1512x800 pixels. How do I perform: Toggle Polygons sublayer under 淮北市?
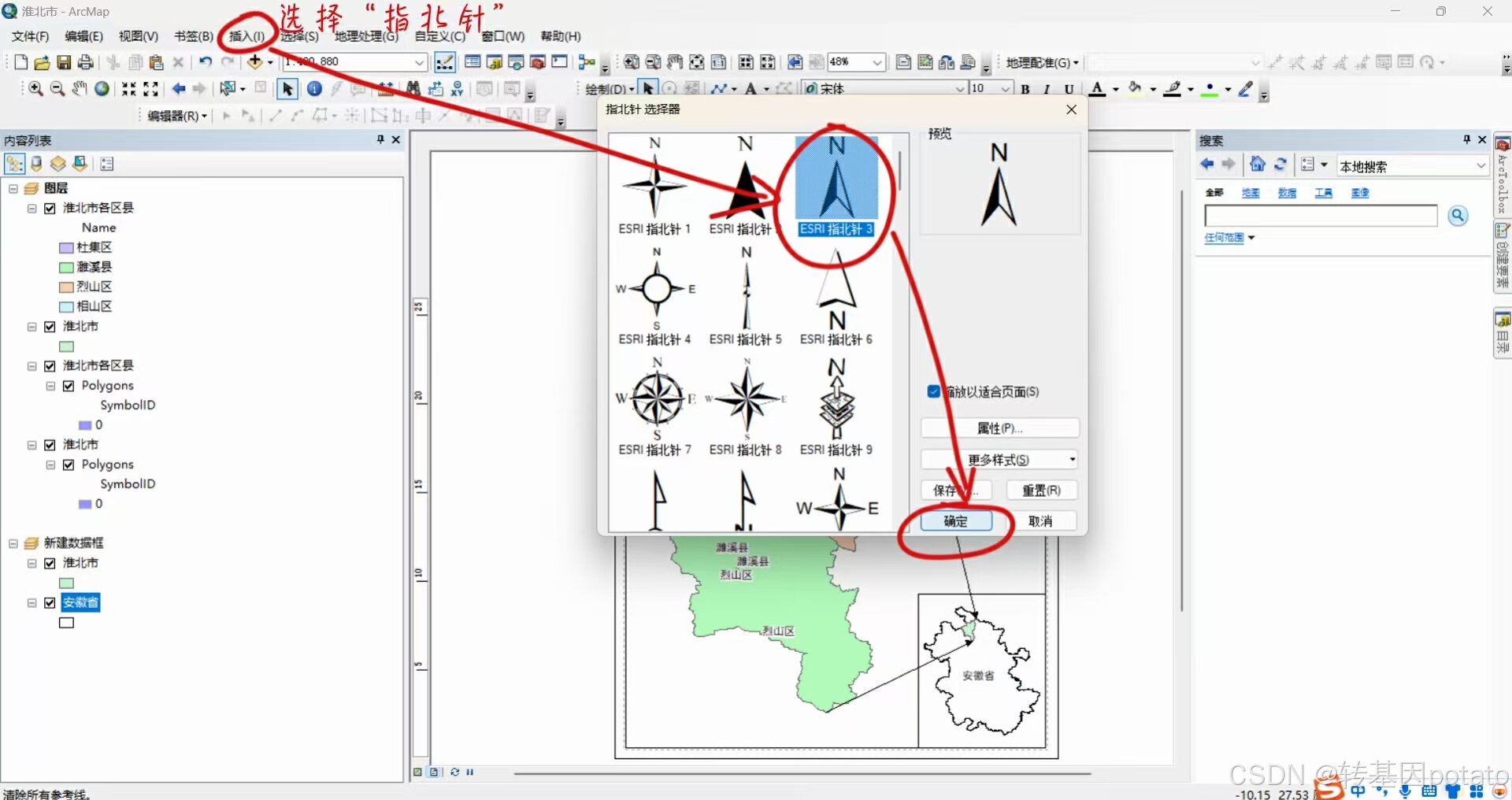click(69, 465)
